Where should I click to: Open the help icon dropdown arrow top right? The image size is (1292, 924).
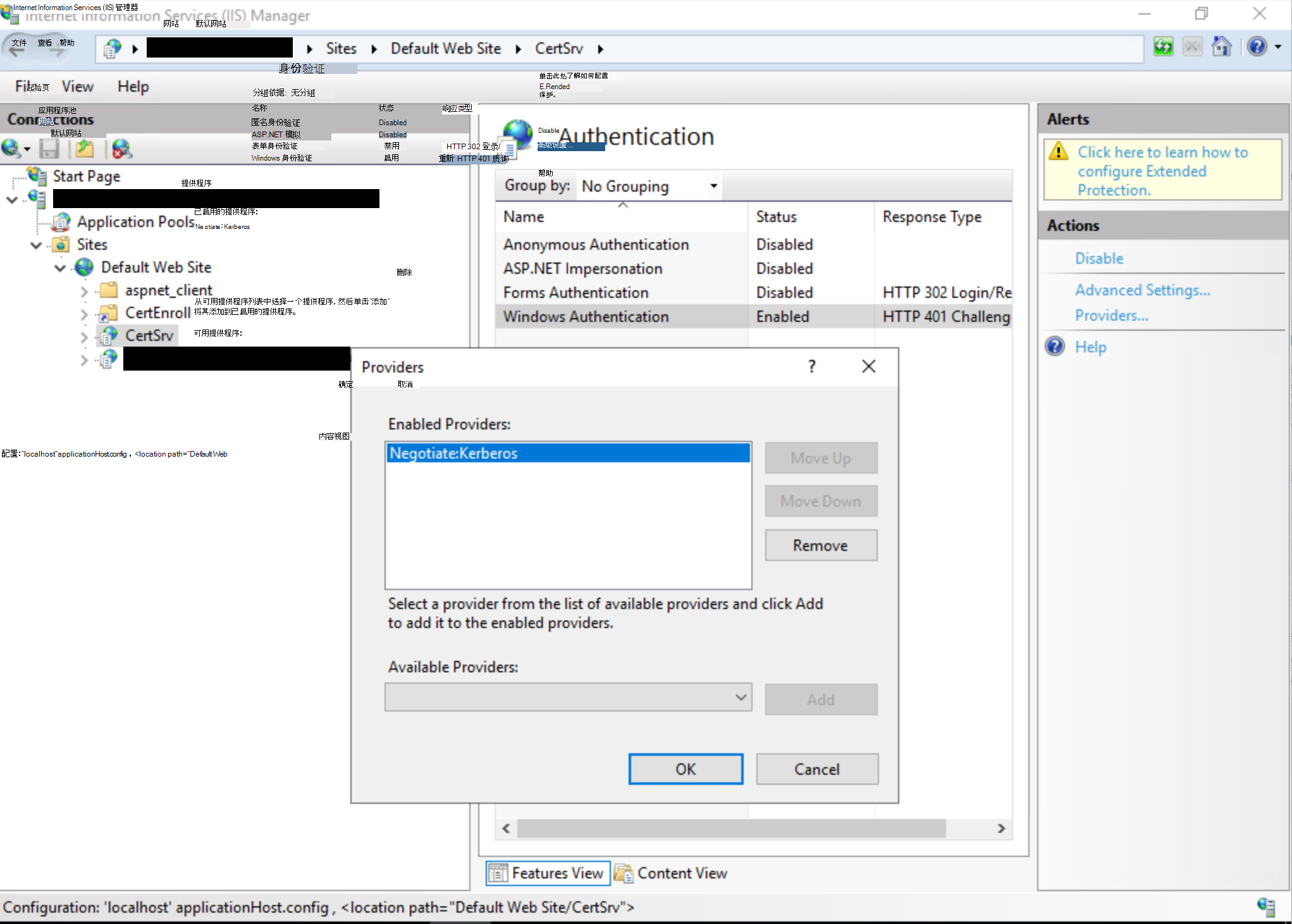pyautogui.click(x=1278, y=47)
